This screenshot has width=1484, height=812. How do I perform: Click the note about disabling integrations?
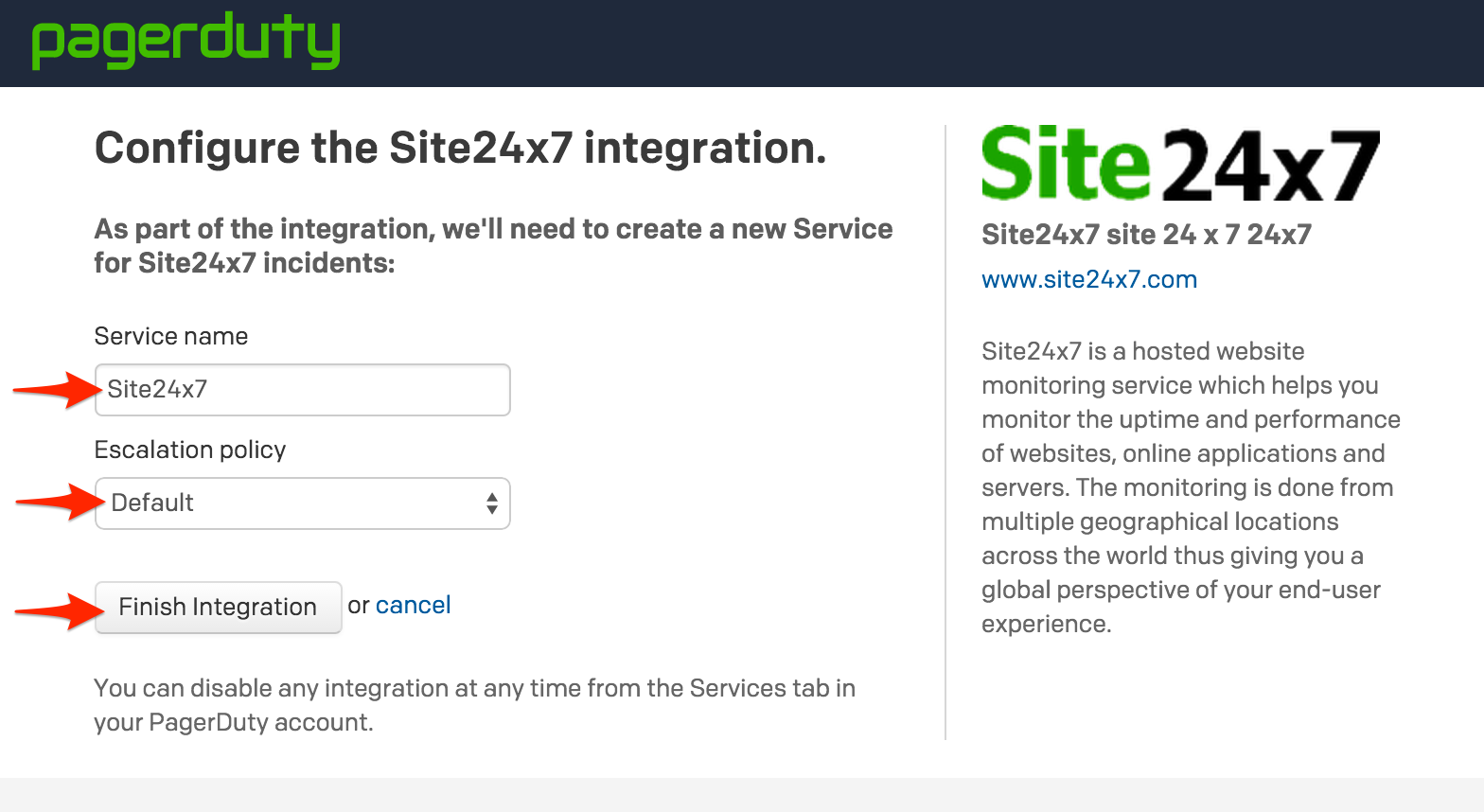pyautogui.click(x=473, y=705)
